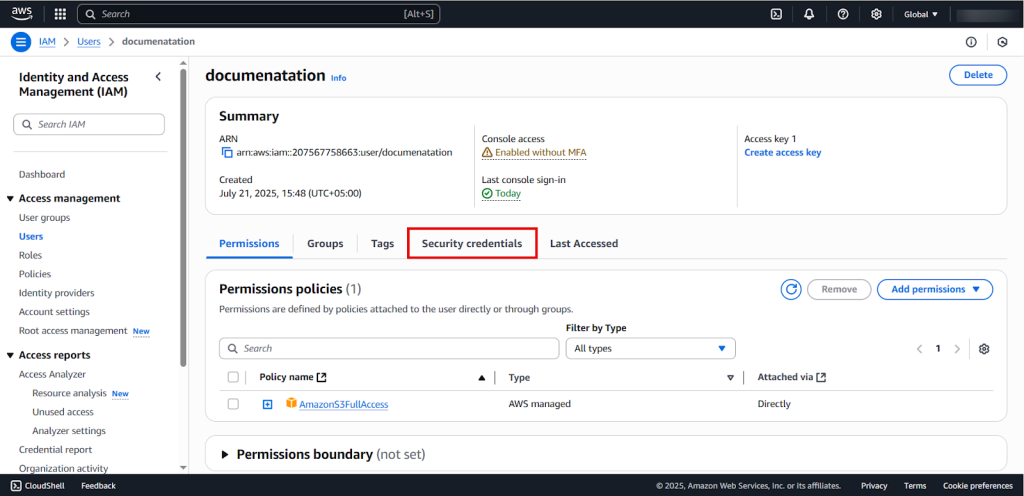This screenshot has height=496, width=1024.
Task: Open Unused access in sidebar
Action: coord(63,412)
